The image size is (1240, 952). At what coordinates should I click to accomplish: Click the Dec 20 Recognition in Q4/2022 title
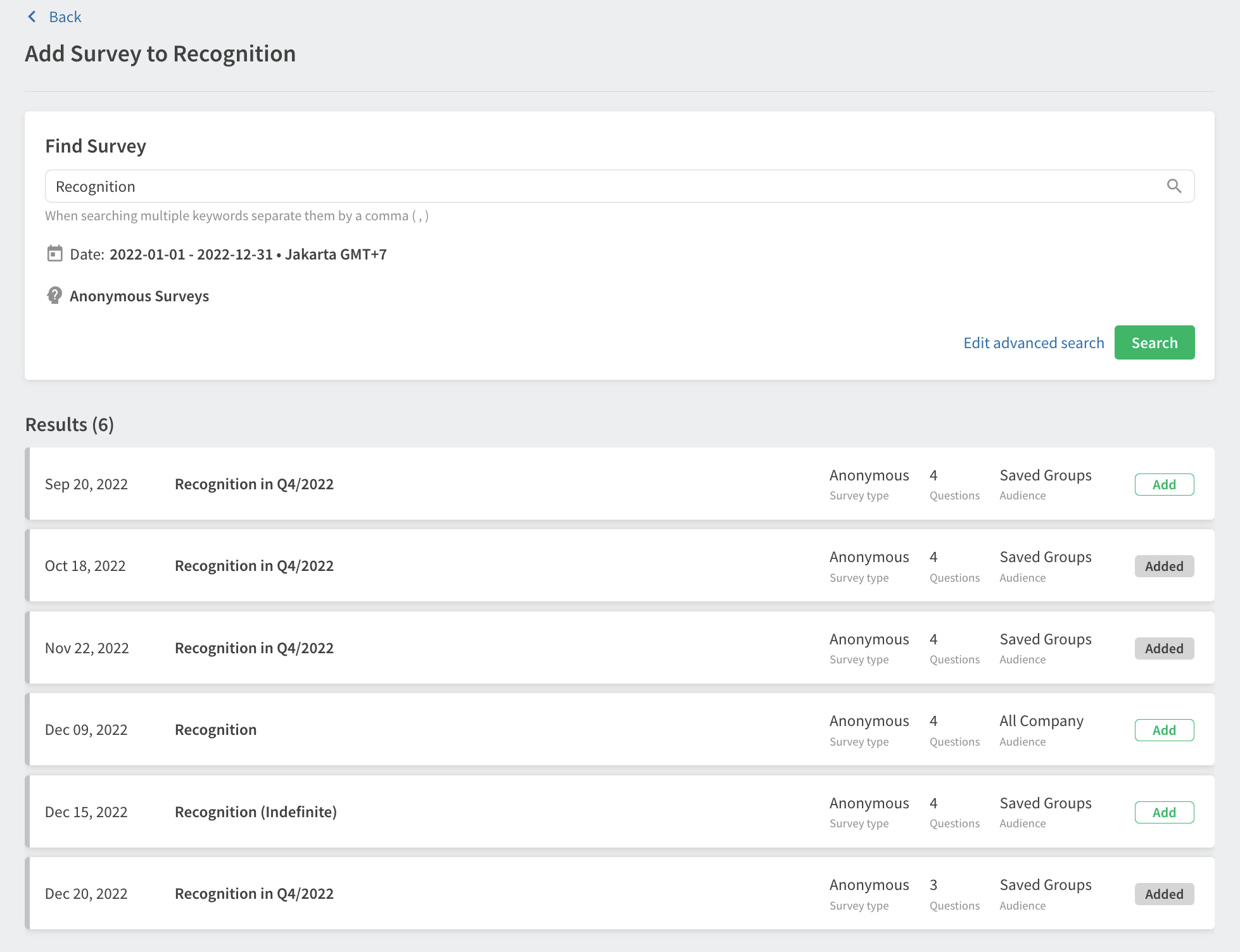[x=254, y=894]
